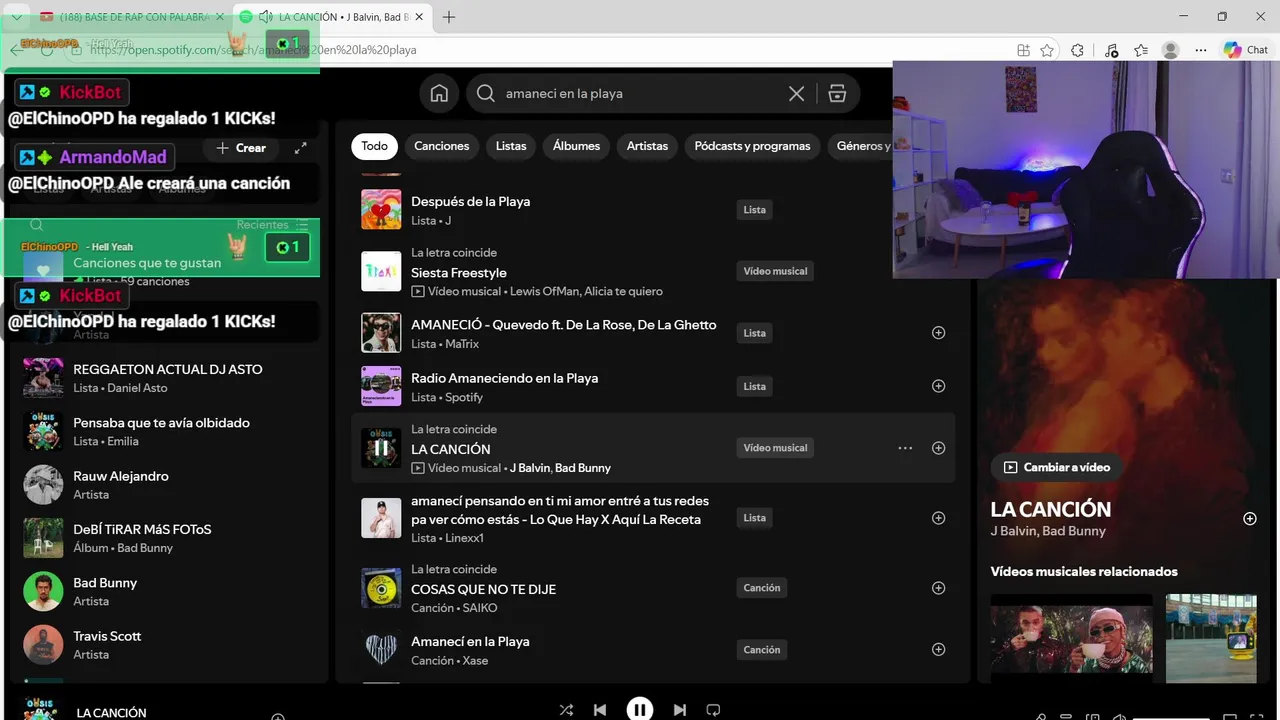
Task: Expand library with the diagonal arrows icon
Action: 300,148
